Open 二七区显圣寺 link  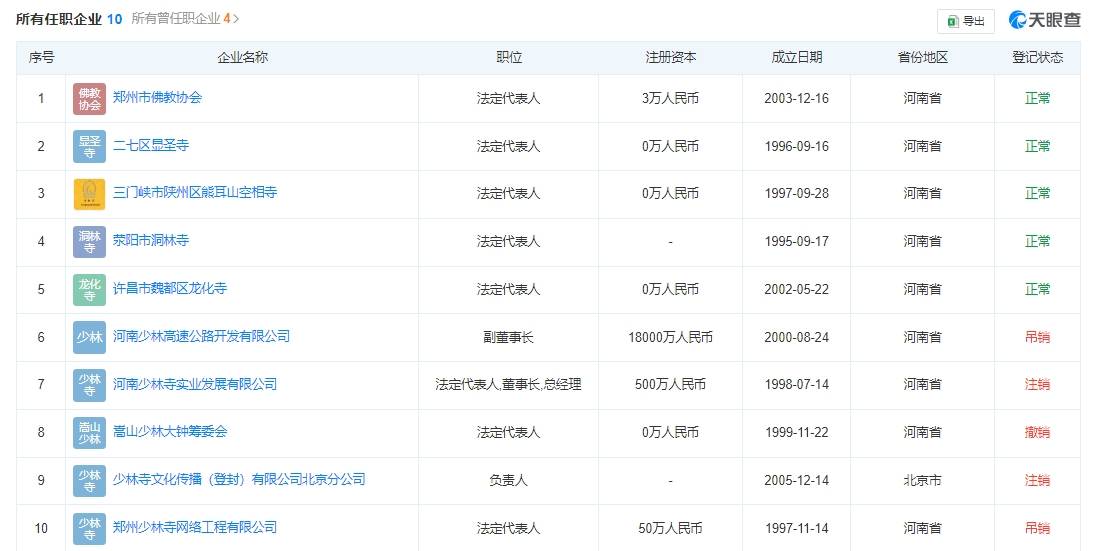tap(150, 146)
